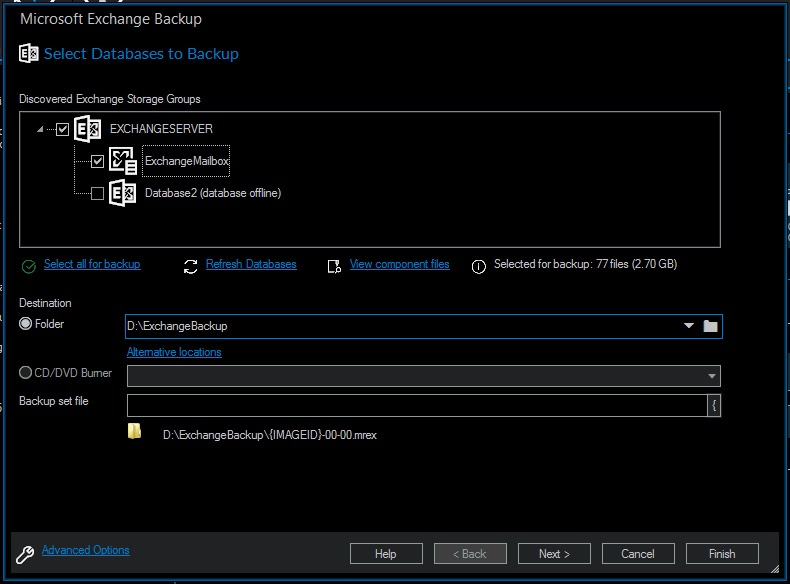Check the Database2 checkbox
This screenshot has width=790, height=584.
coord(97,193)
